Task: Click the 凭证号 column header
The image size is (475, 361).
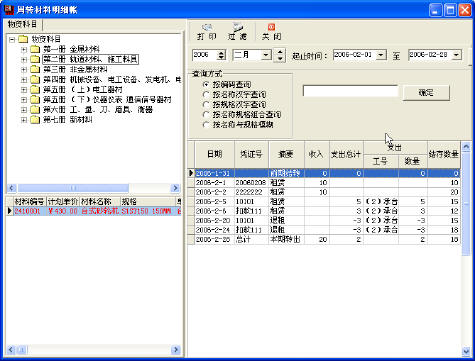Action: click(x=251, y=154)
